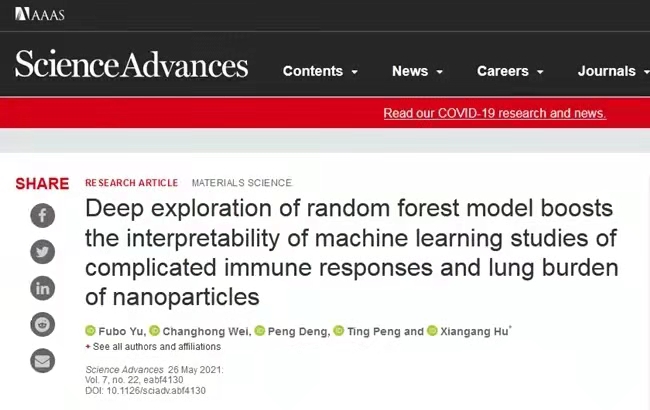Expand the Contents dropdown menu

point(320,71)
